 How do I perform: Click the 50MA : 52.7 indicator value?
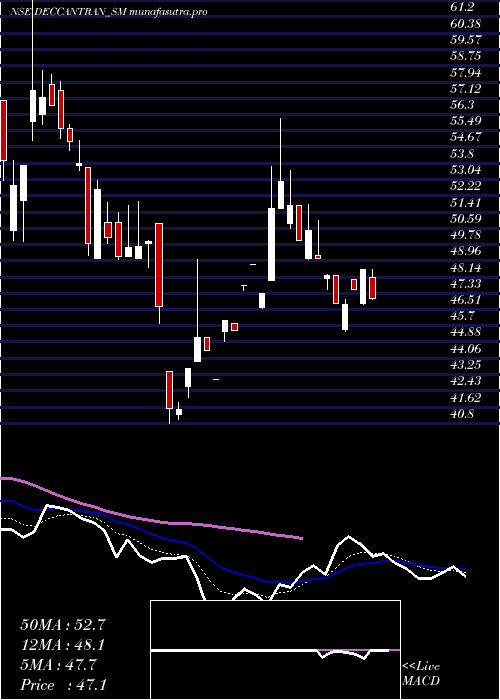(x=63, y=625)
